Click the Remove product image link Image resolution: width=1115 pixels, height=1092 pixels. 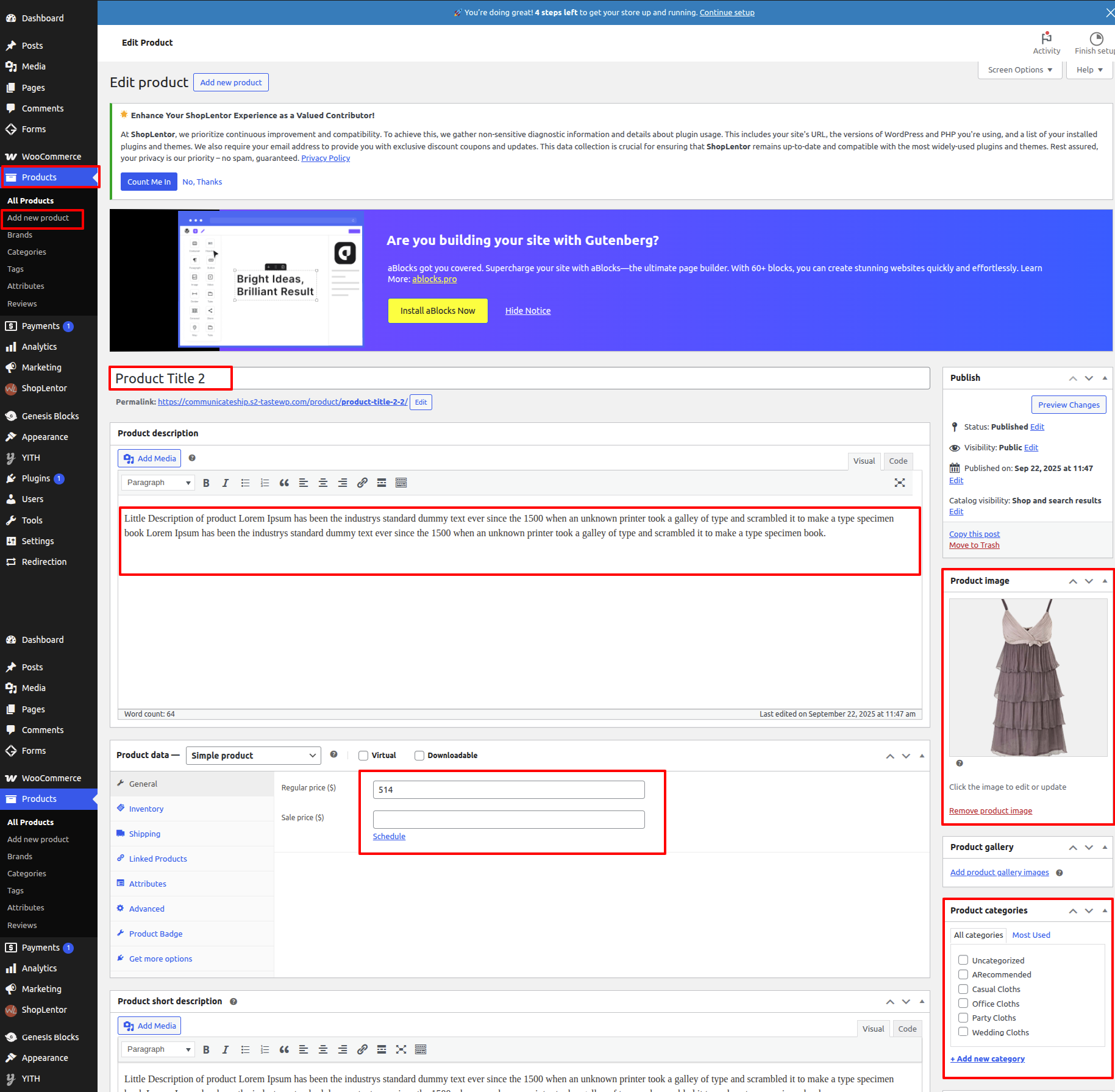(990, 810)
